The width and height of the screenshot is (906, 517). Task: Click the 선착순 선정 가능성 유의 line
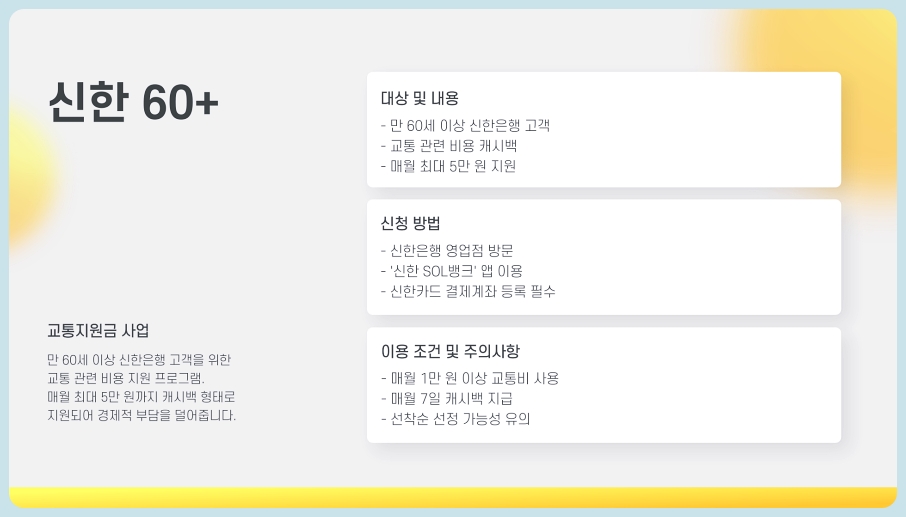456,418
